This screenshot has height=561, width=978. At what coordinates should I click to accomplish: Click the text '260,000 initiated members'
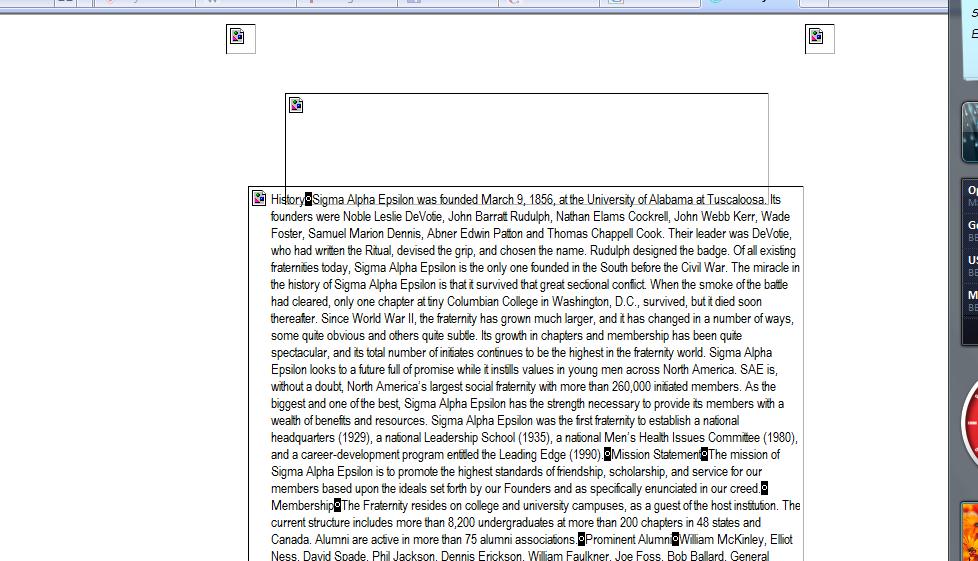click(675, 387)
